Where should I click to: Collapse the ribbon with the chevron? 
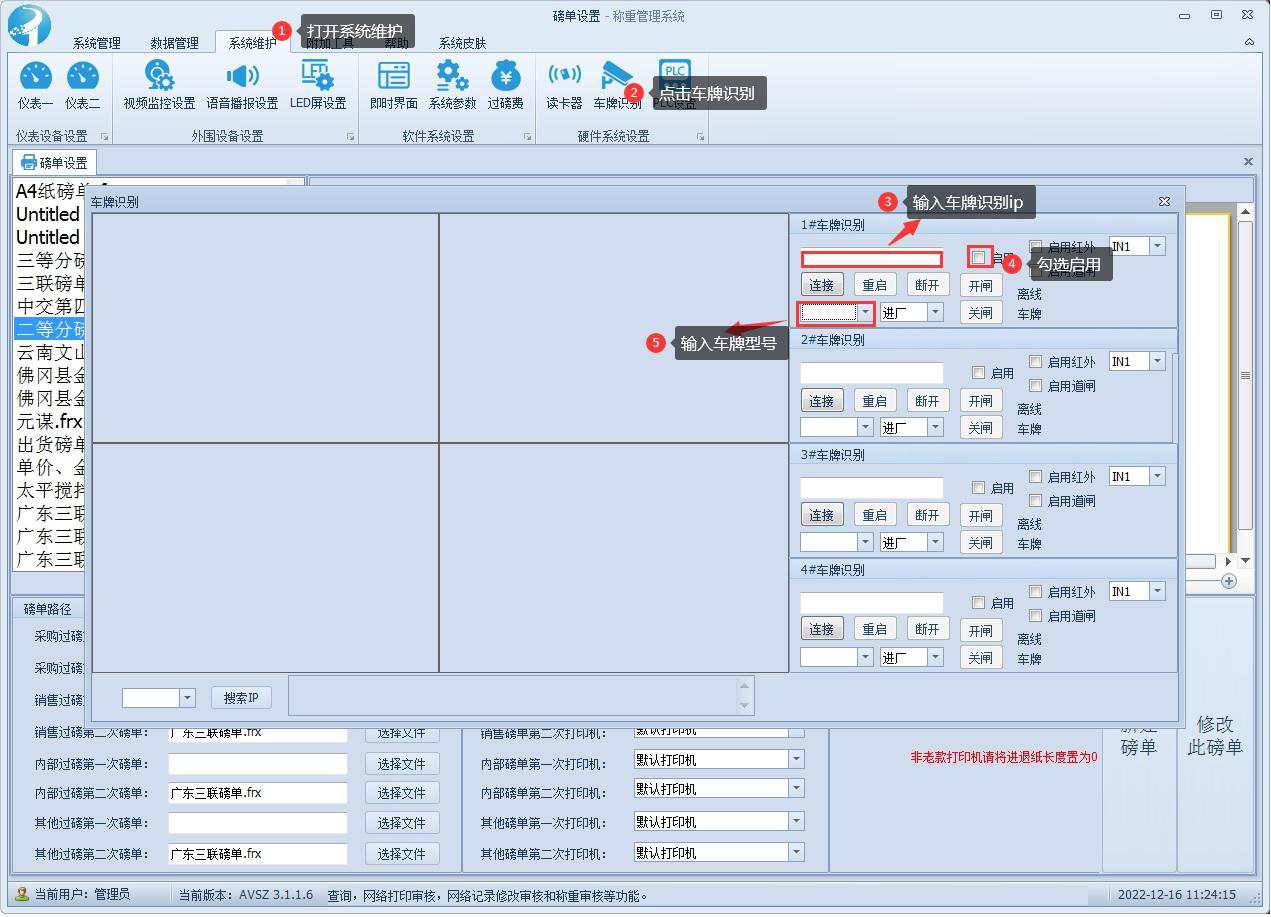[1249, 42]
